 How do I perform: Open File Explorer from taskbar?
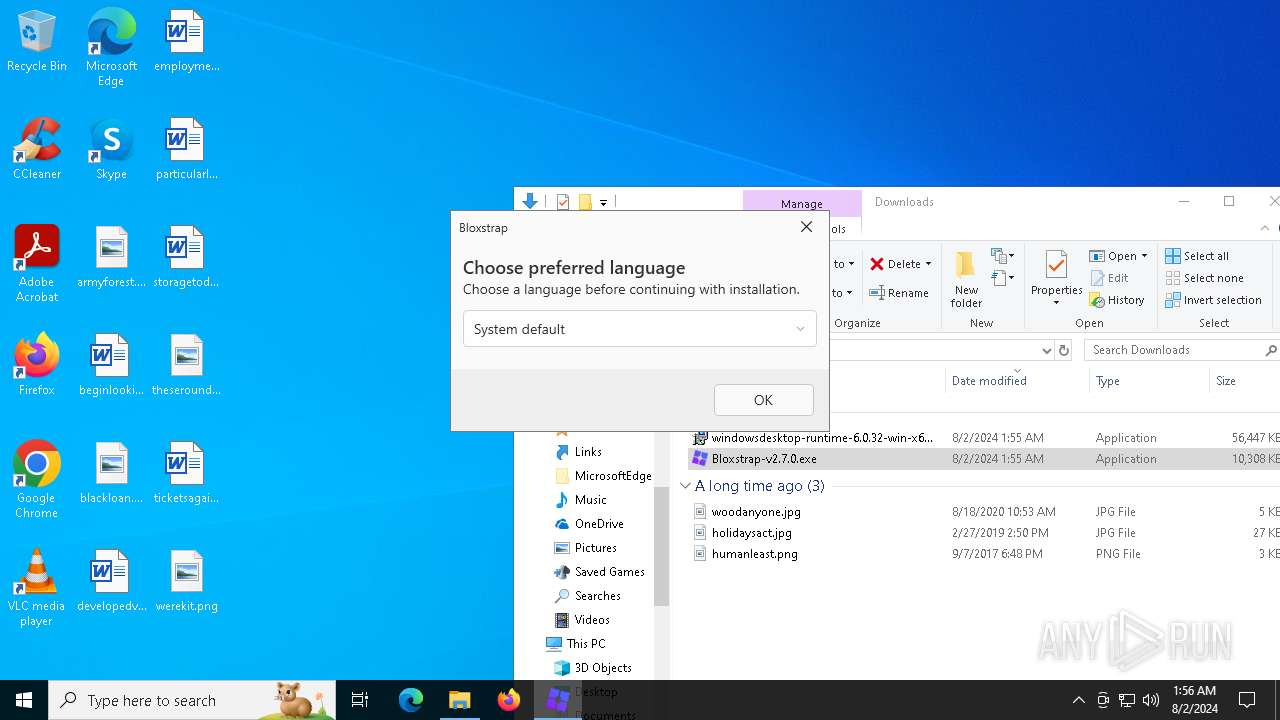click(x=460, y=700)
